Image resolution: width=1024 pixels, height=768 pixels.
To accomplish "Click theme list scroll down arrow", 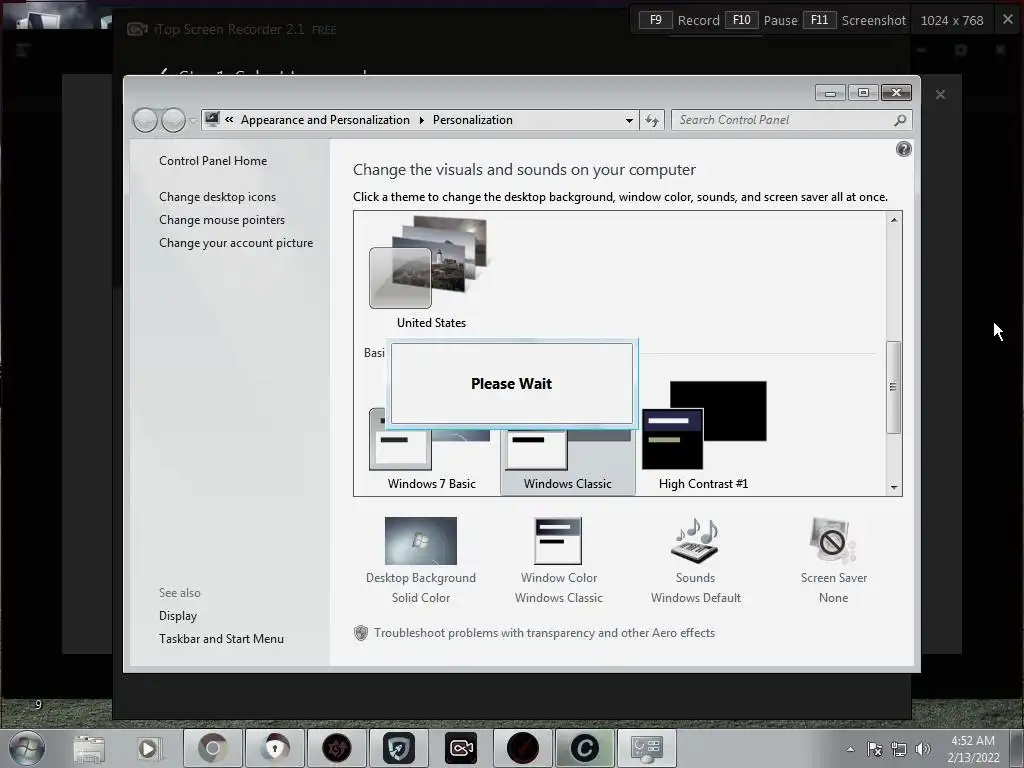I will (894, 487).
